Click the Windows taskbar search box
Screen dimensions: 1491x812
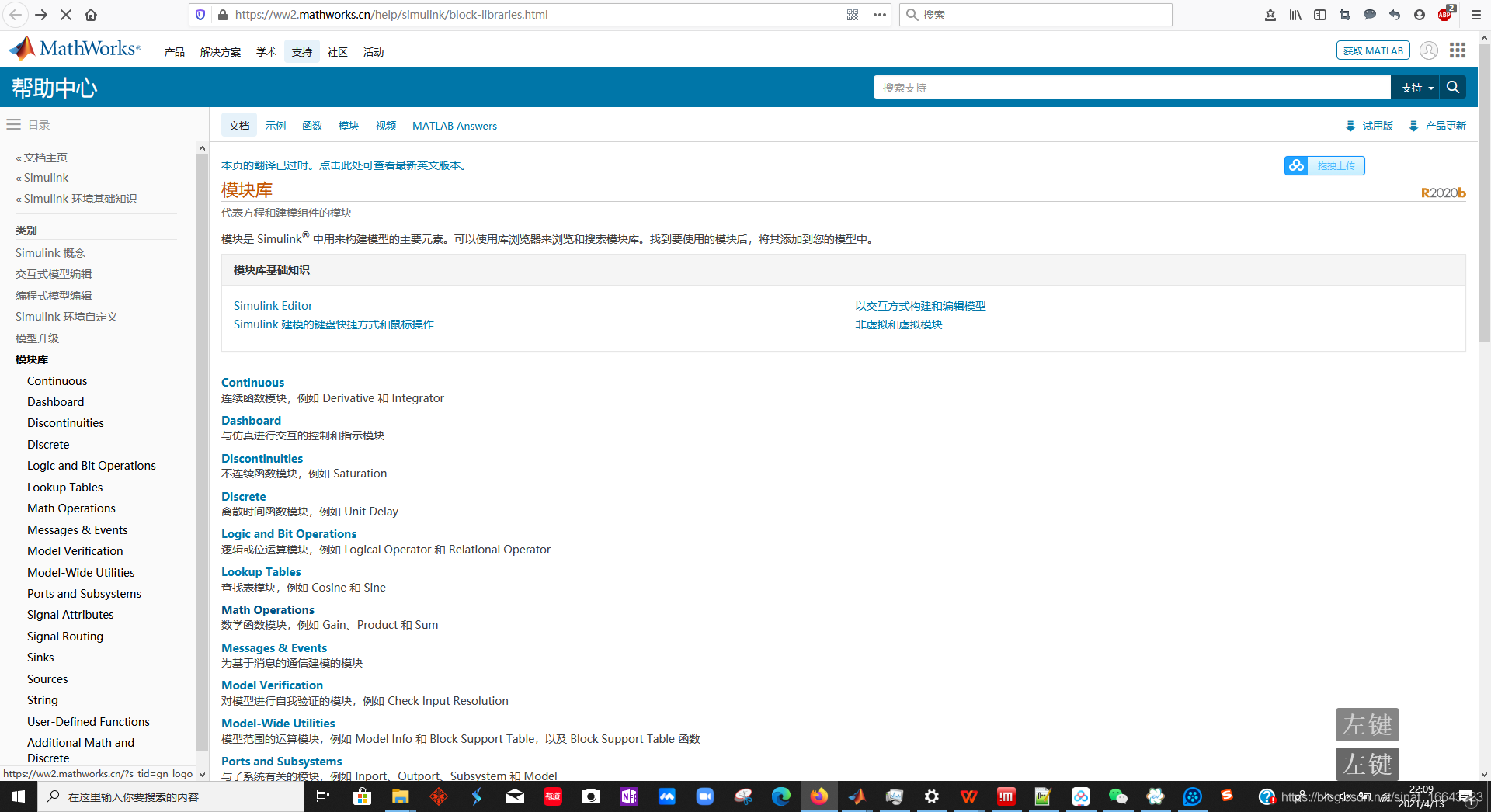(171, 796)
